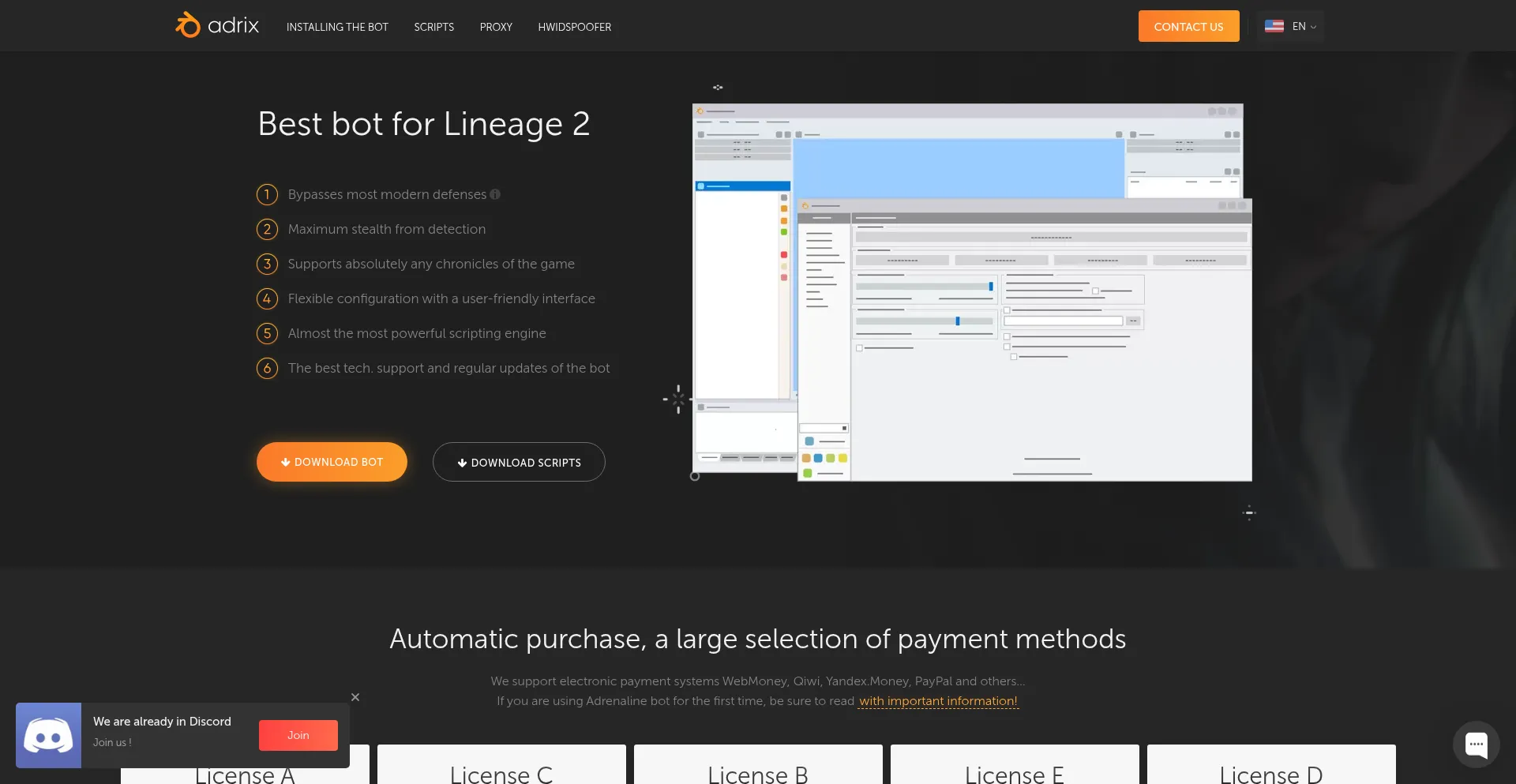Click the orange Contact Us button
Viewport: 1516px width, 784px height.
click(x=1188, y=26)
